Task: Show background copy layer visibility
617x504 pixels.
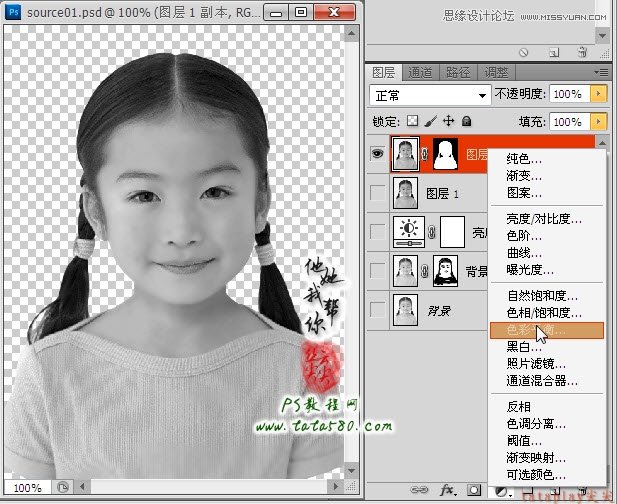Action: coord(378,271)
